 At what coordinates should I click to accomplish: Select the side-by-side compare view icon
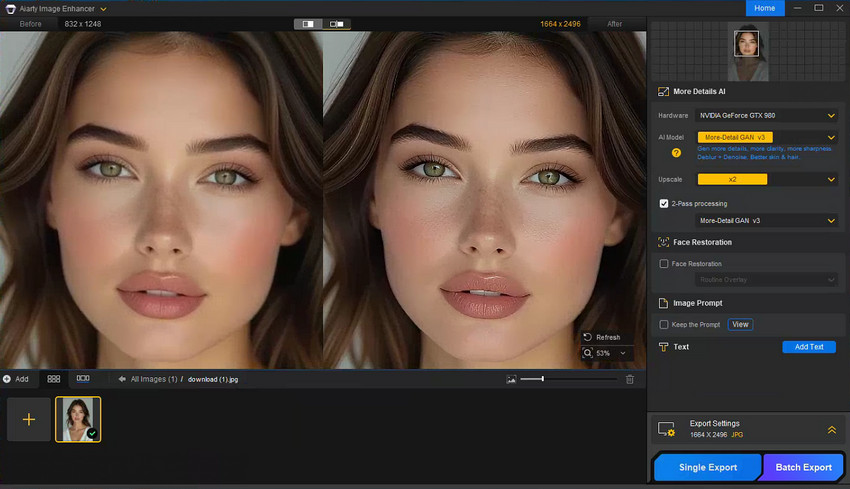click(337, 23)
